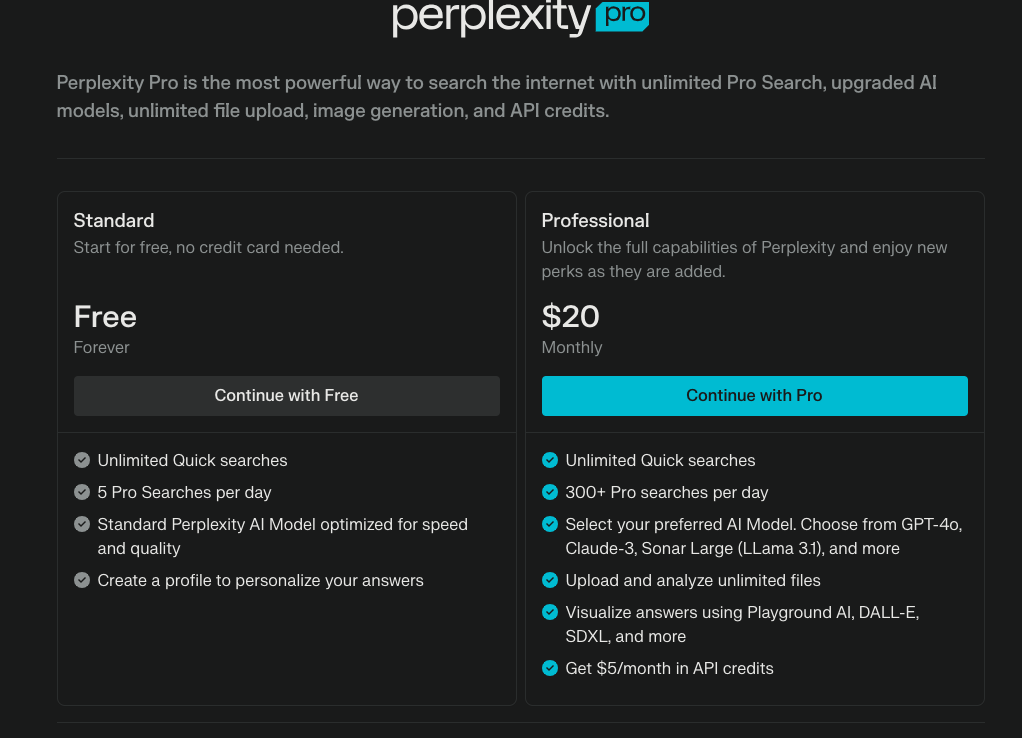Click teal checkmark beside Get $5/month API credits
Viewport: 1022px width, 738px height.
pos(549,668)
